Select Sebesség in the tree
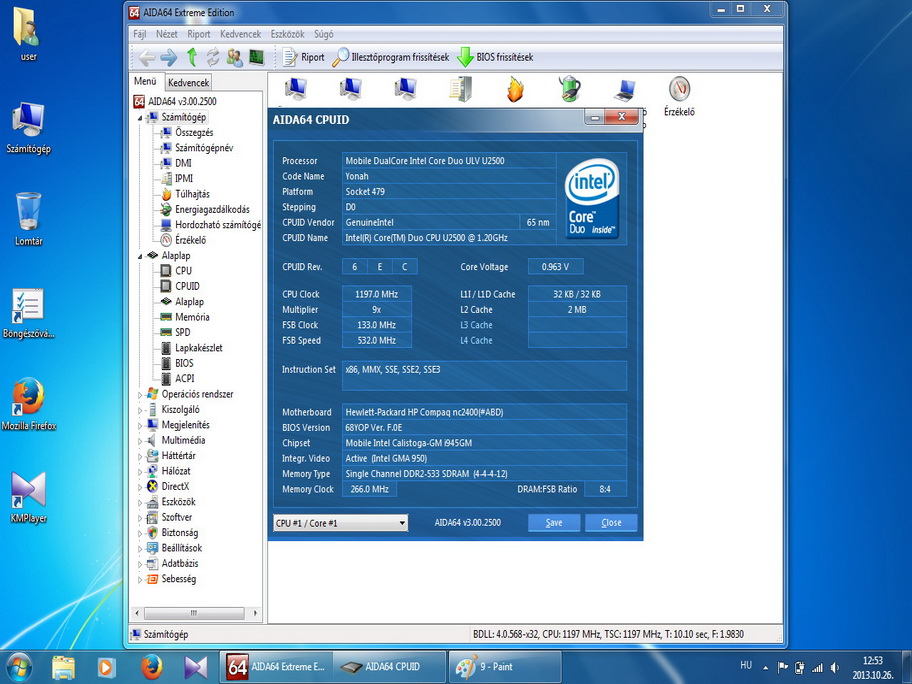The width and height of the screenshot is (912, 684). 179,579
